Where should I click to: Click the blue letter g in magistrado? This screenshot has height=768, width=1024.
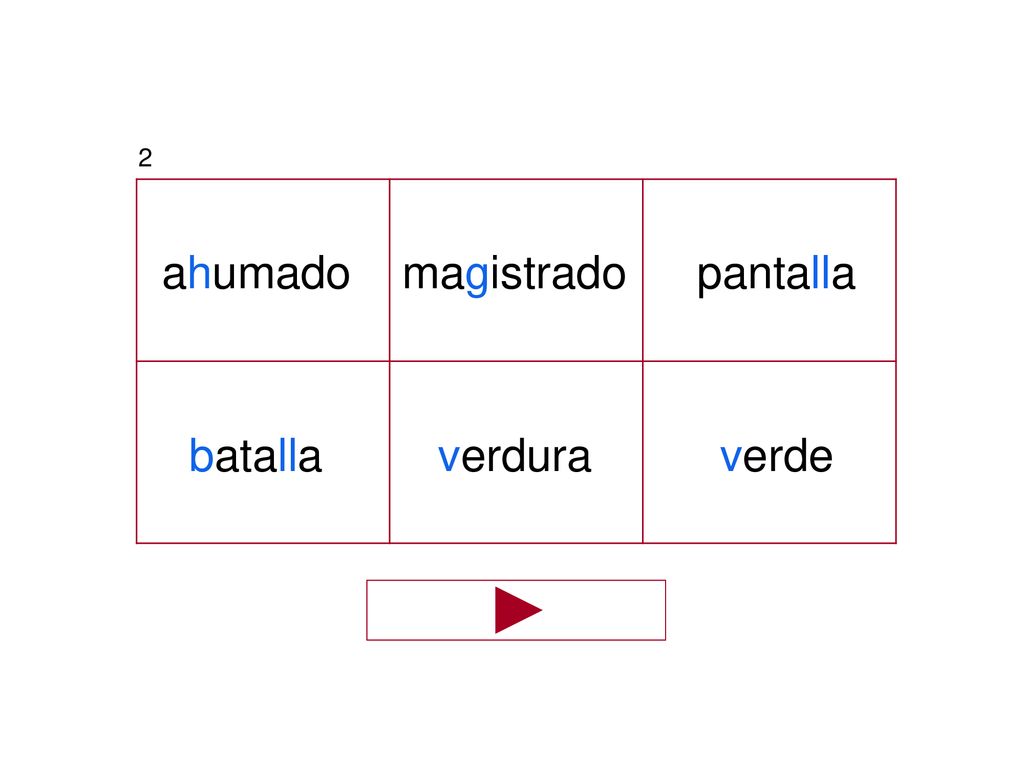(x=477, y=278)
